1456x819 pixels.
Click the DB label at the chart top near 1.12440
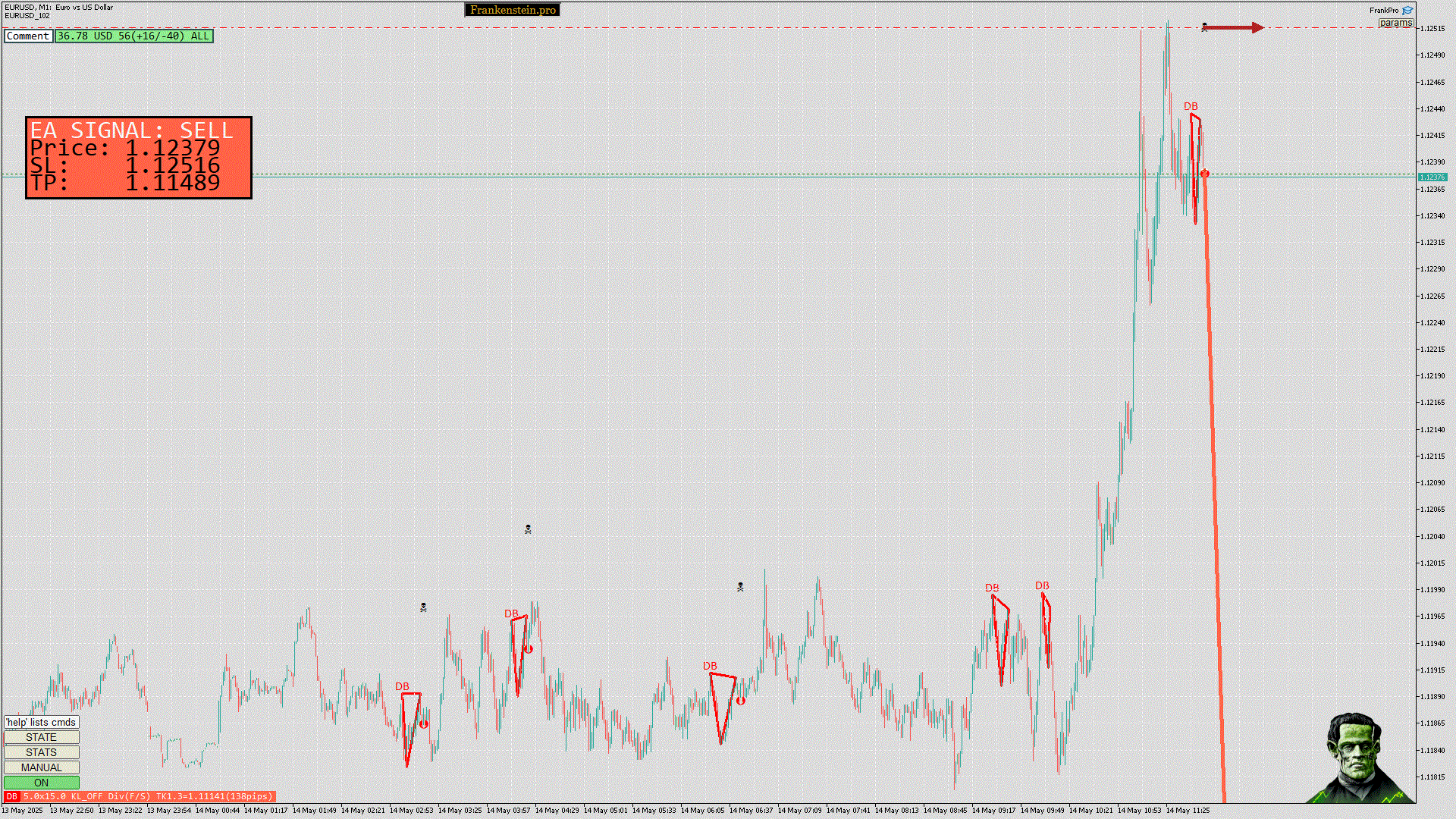(x=1191, y=107)
